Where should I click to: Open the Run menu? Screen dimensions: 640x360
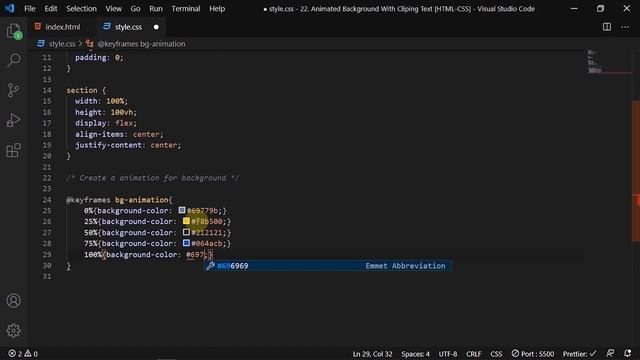156,9
